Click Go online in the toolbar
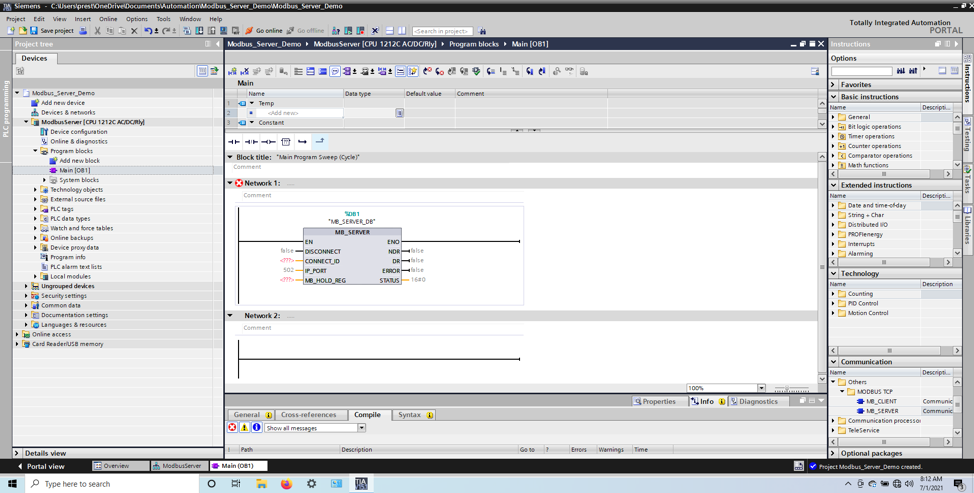The width and height of the screenshot is (974, 493). click(x=263, y=30)
